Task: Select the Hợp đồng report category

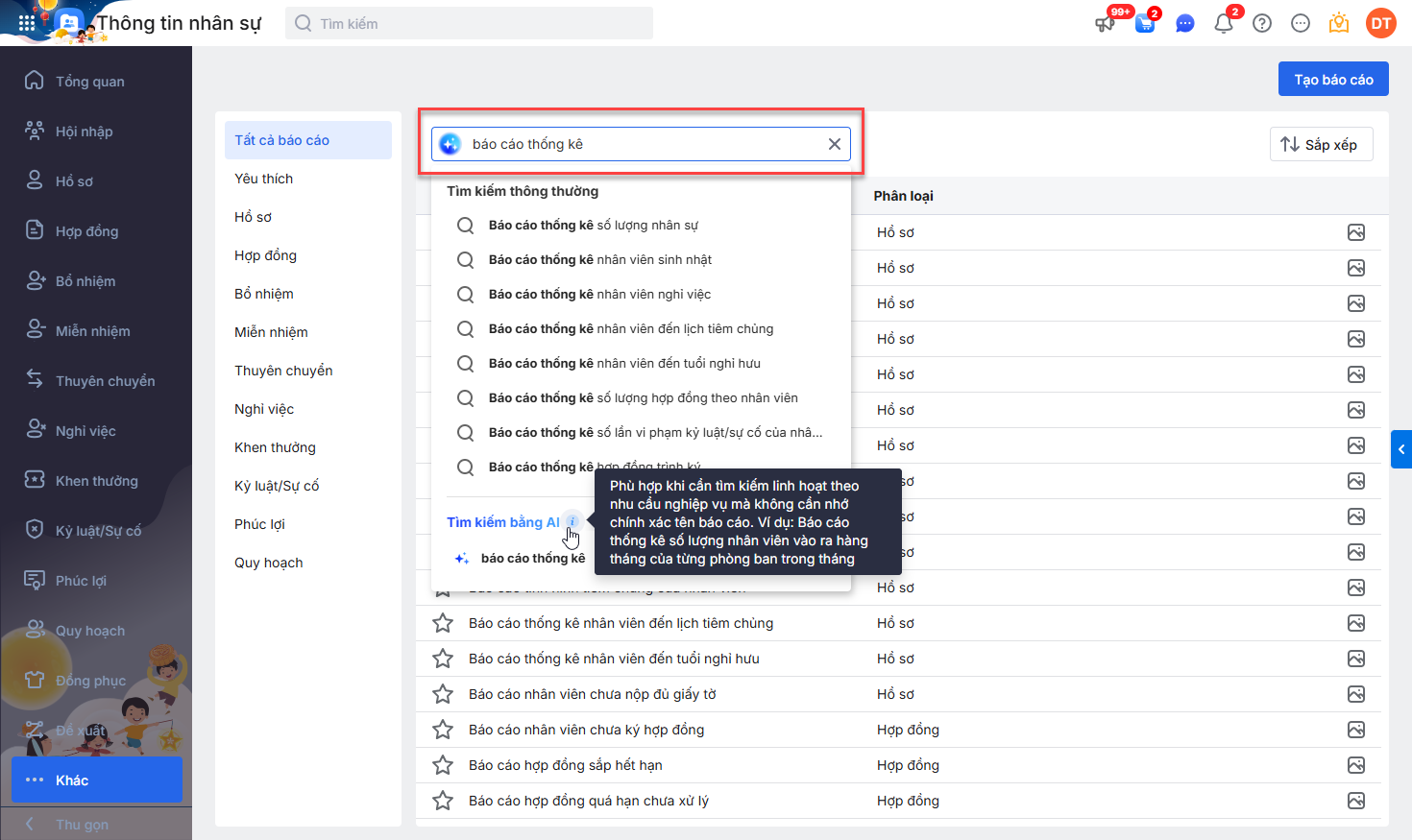Action: point(308,255)
